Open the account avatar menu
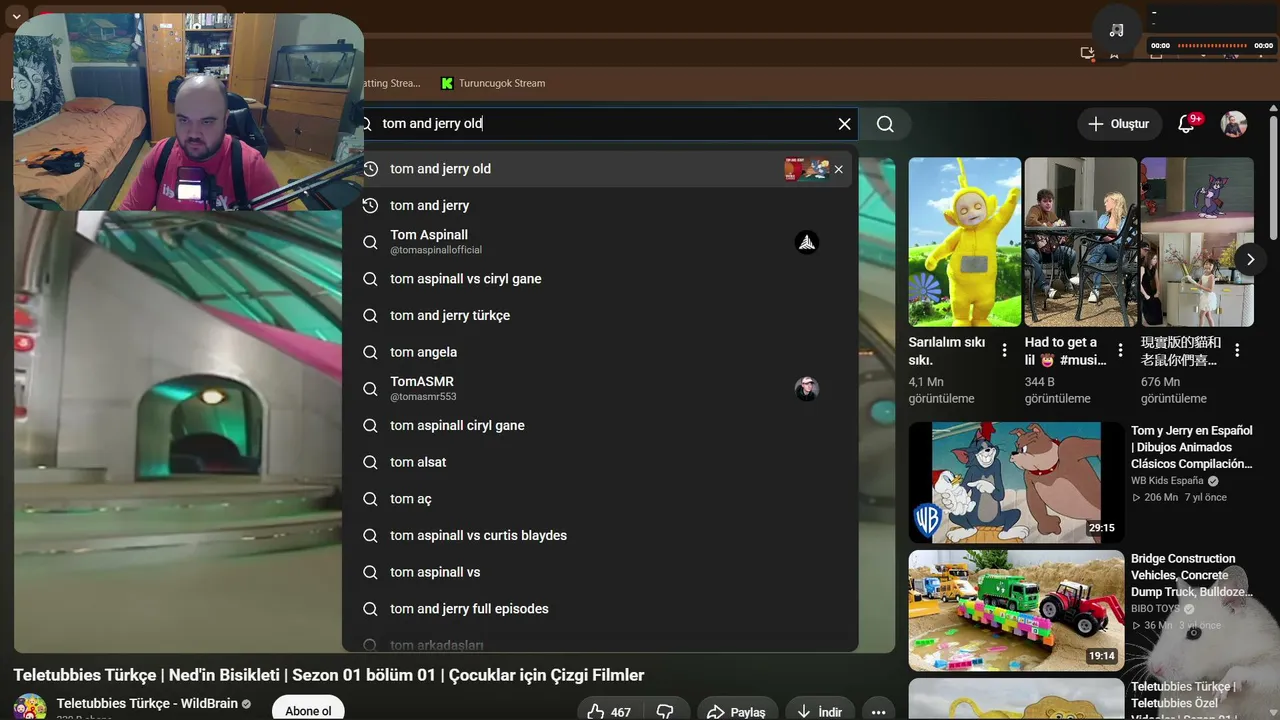Viewport: 1280px width, 720px height. pos(1234,124)
